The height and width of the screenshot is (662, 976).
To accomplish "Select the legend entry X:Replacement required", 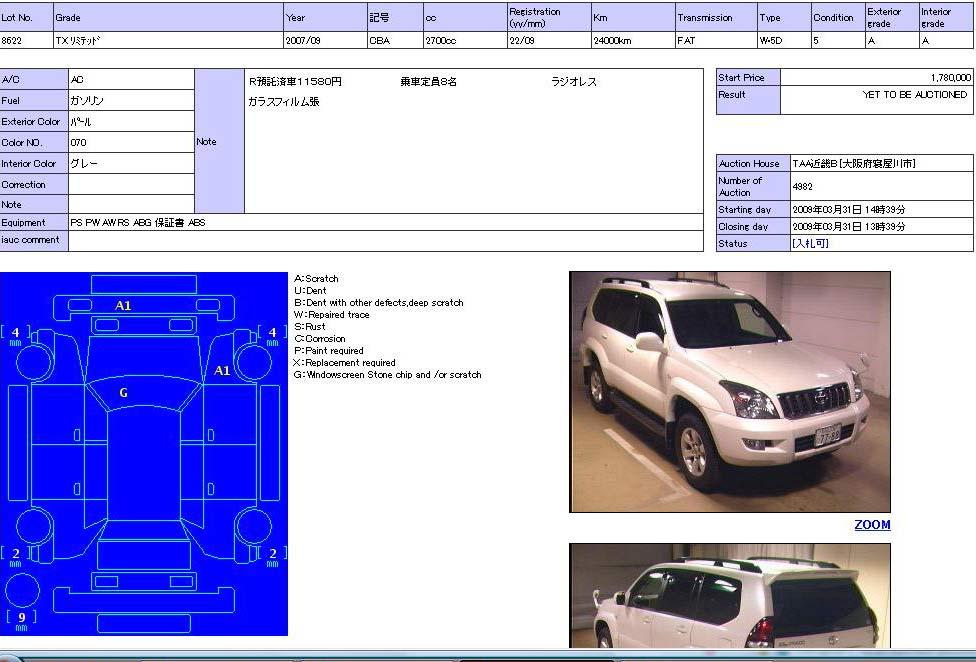I will tap(344, 363).
